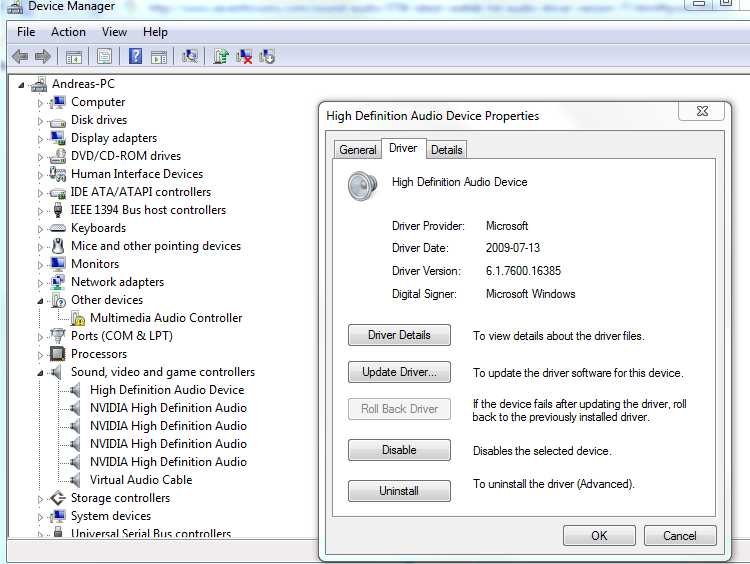This screenshot has width=750, height=564.
Task: Click the Back arrow toolbar icon
Action: 20,56
